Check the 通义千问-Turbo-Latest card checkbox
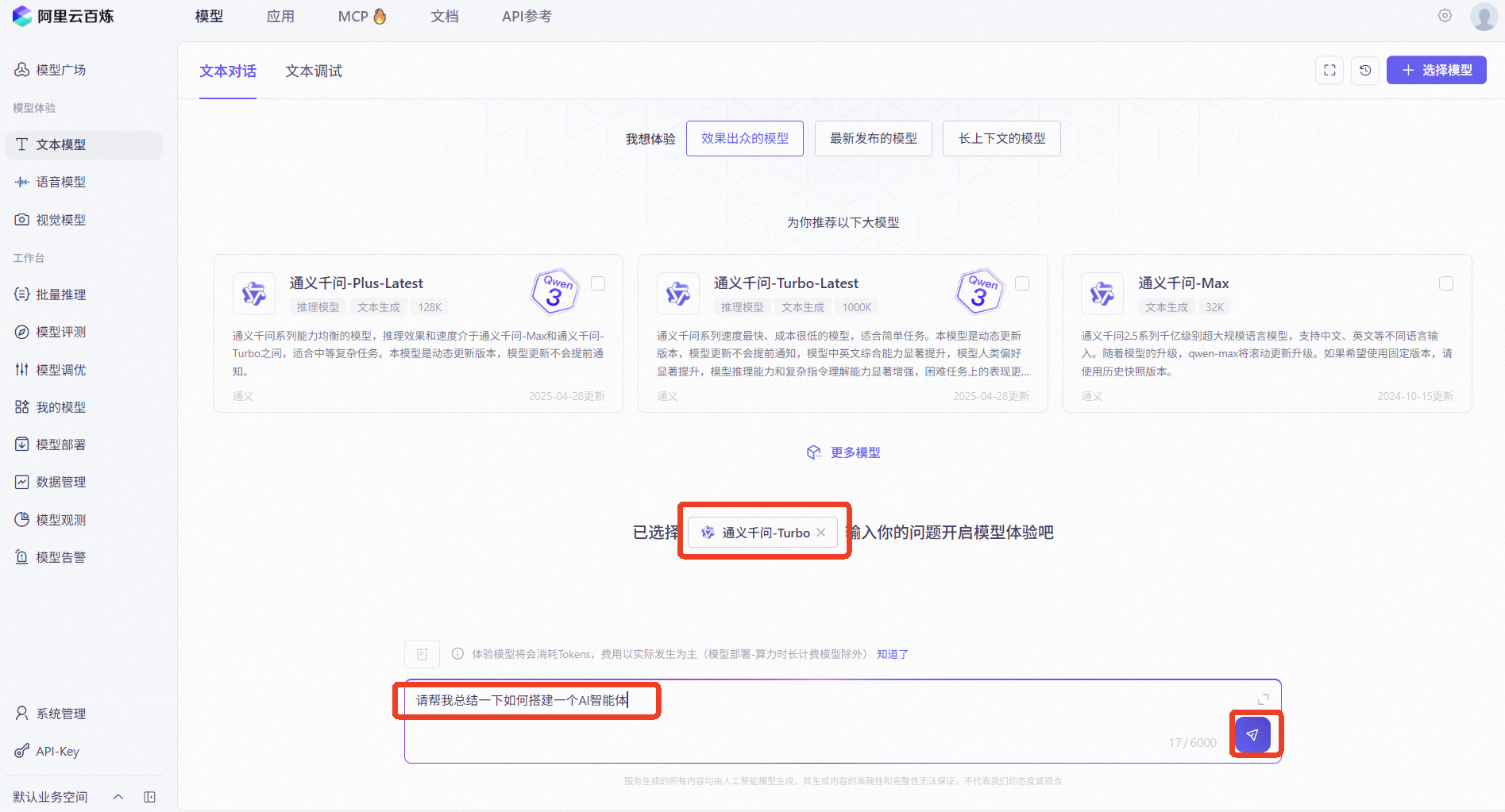The height and width of the screenshot is (812, 1505). pos(1022,283)
